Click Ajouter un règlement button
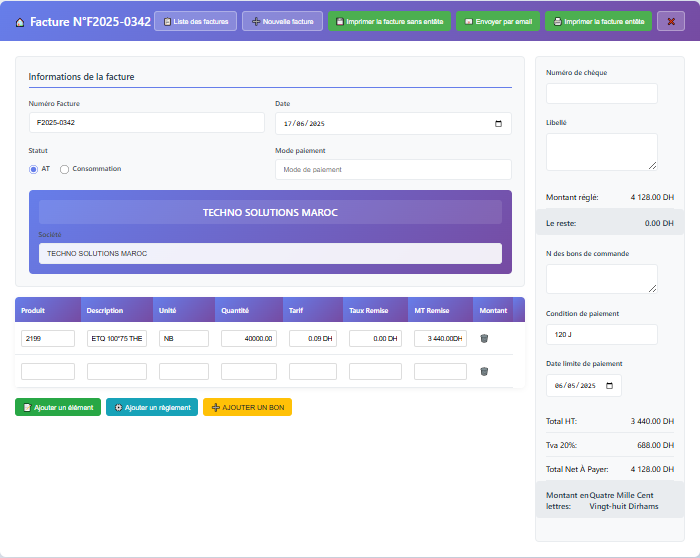 pyautogui.click(x=152, y=407)
